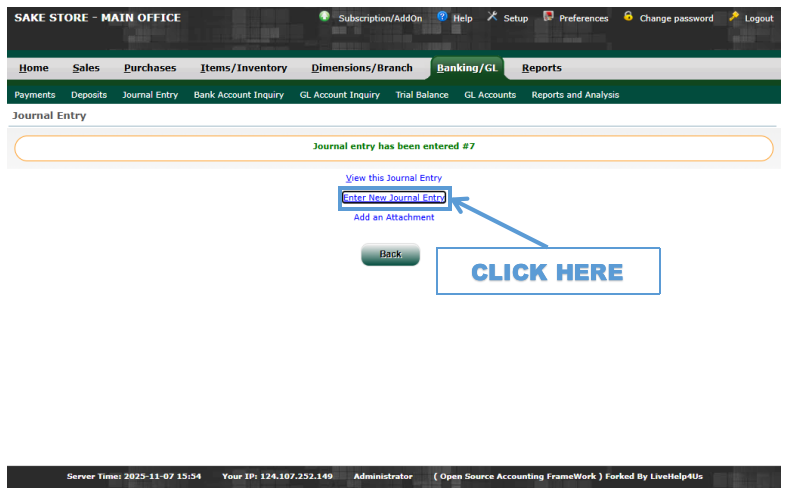Click the Setup tools icon
The height and width of the screenshot is (493, 789).
pyautogui.click(x=492, y=17)
